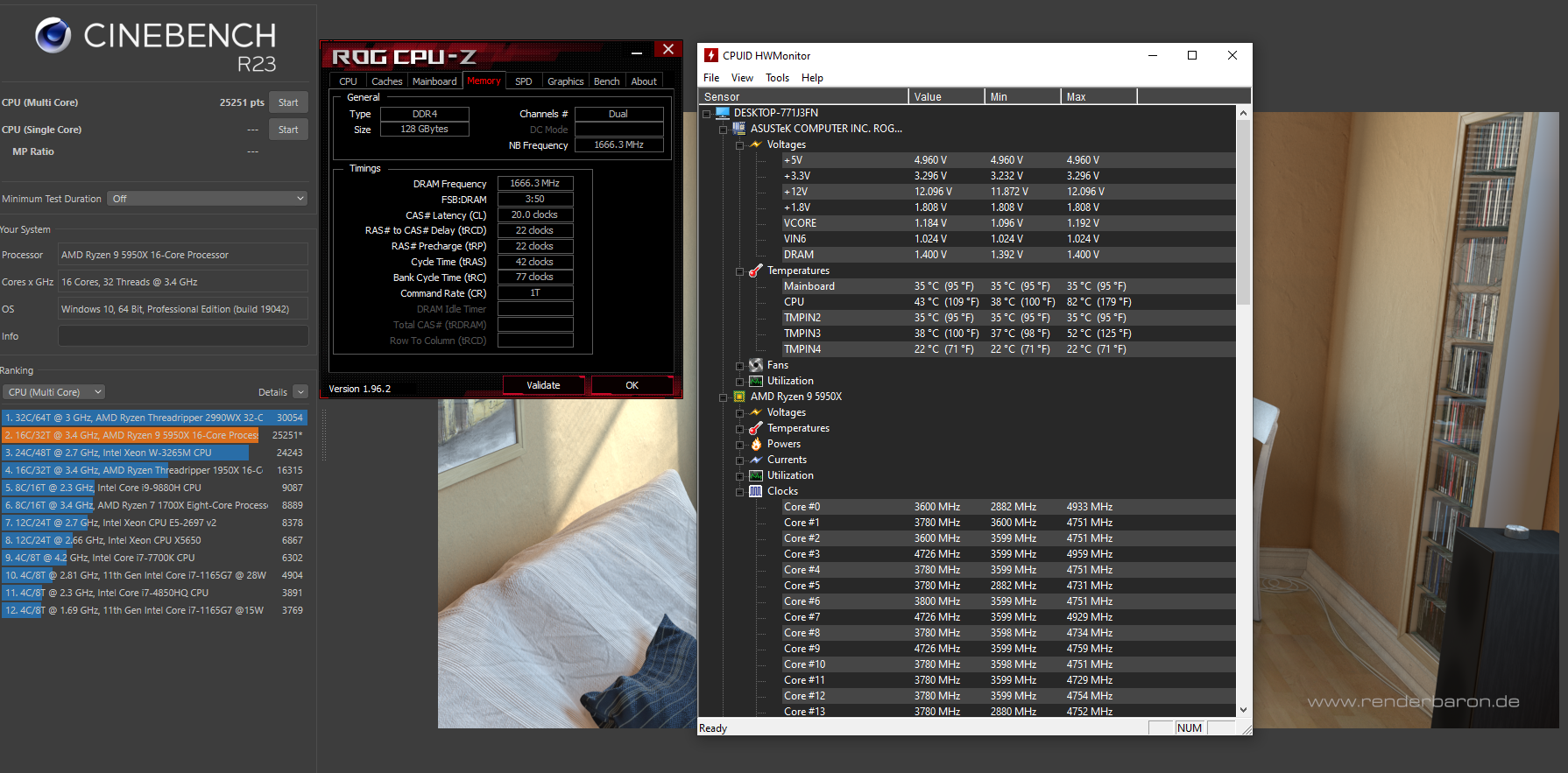The width and height of the screenshot is (1568, 773).
Task: Expand the Powers branch
Action: point(740,445)
